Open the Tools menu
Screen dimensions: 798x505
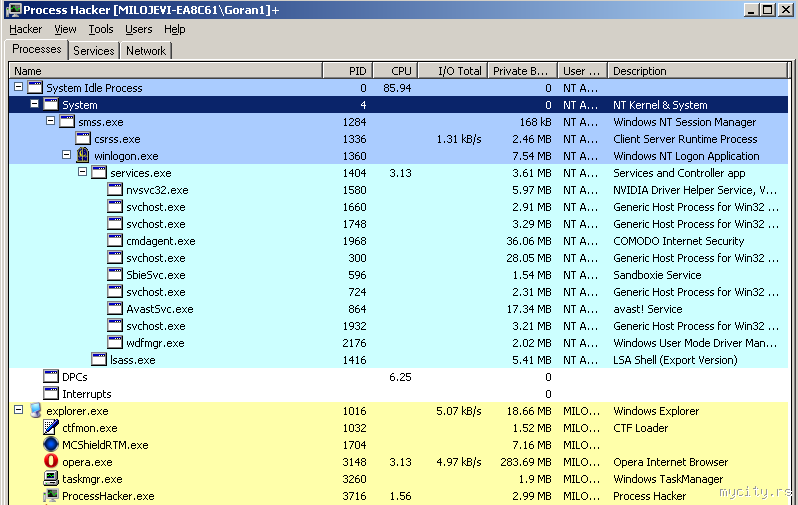[101, 29]
